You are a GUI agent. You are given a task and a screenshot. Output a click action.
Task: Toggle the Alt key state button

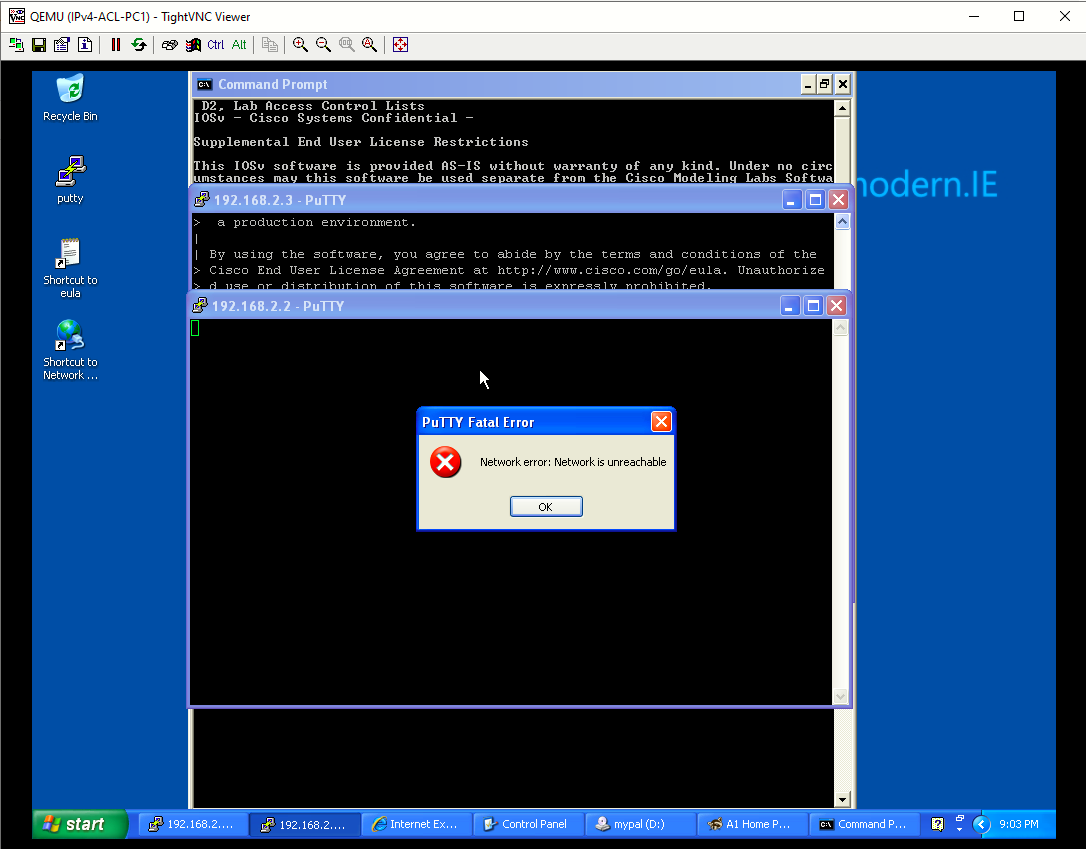point(239,45)
